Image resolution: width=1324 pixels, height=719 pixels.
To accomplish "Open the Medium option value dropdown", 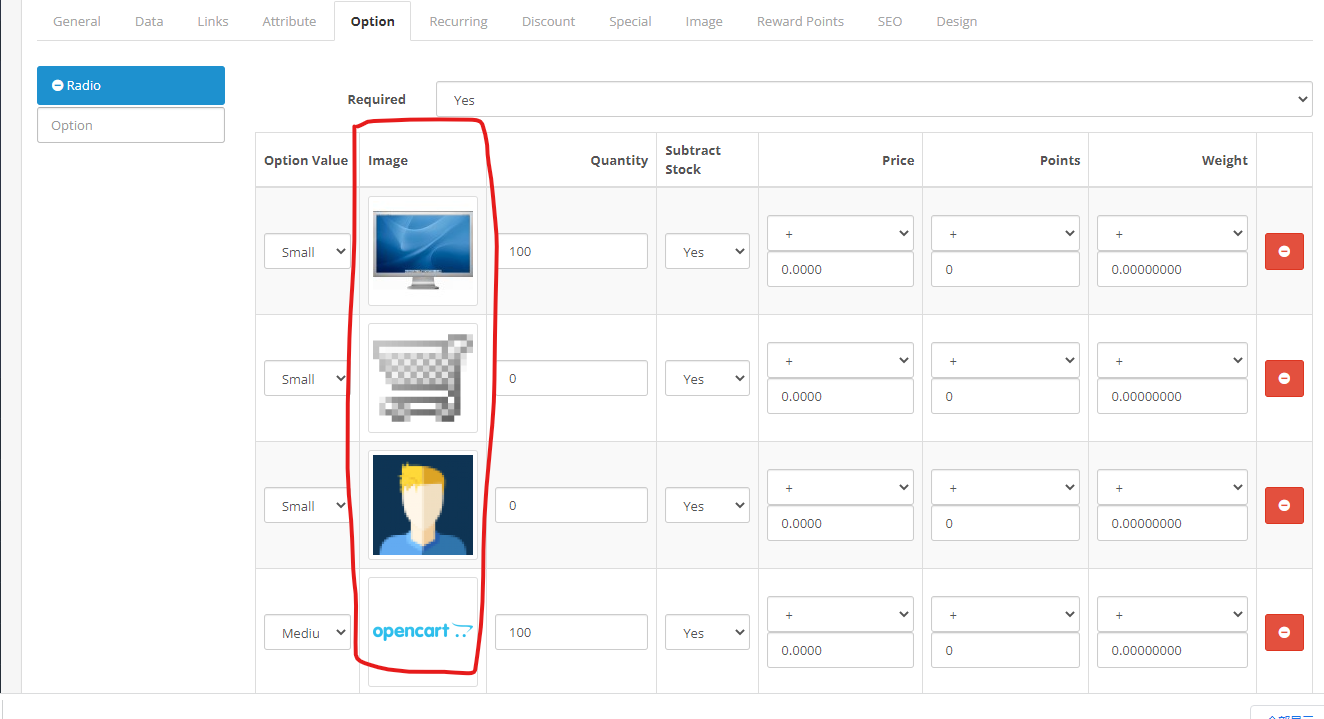I will pos(307,632).
